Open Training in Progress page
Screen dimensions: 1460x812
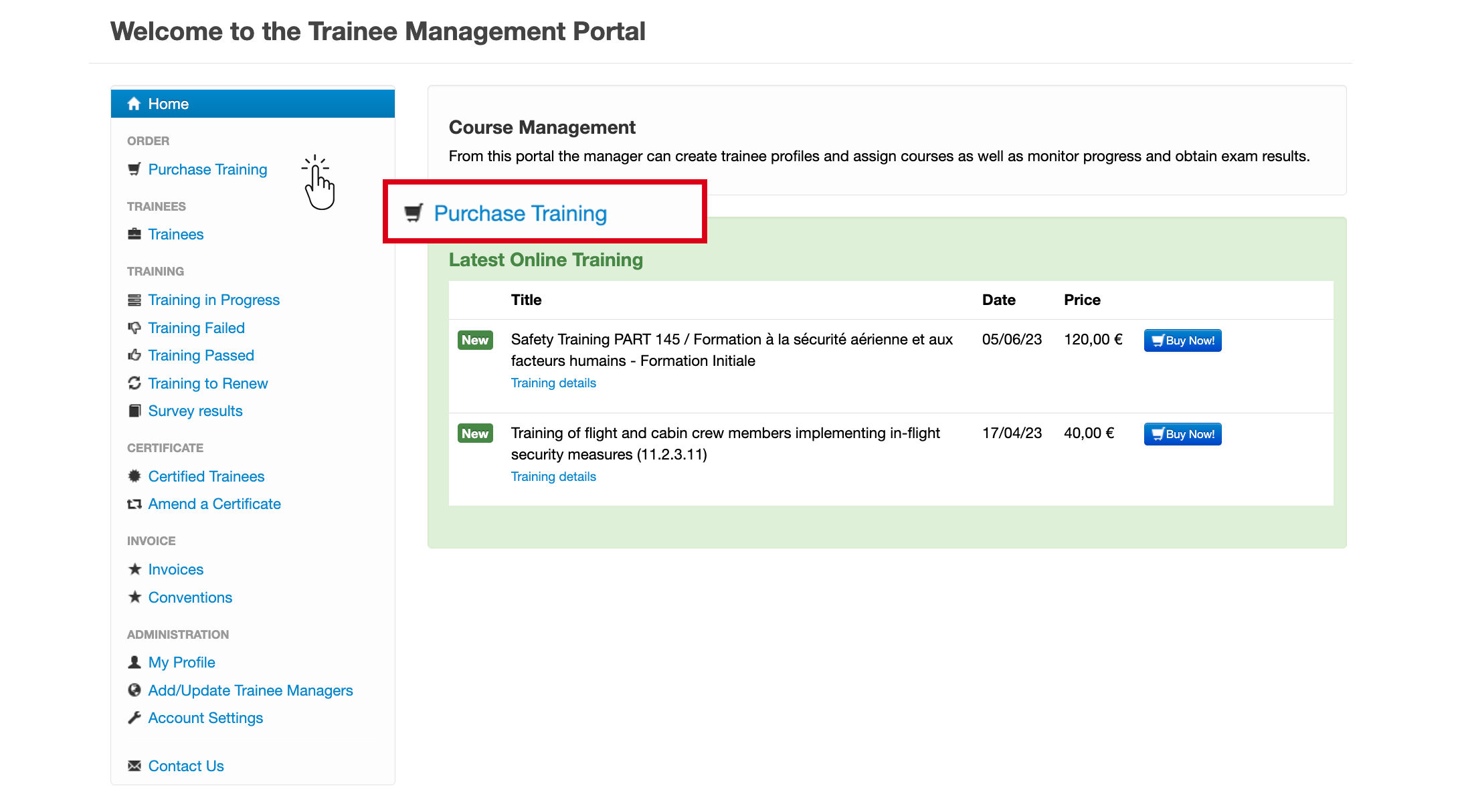(x=213, y=300)
